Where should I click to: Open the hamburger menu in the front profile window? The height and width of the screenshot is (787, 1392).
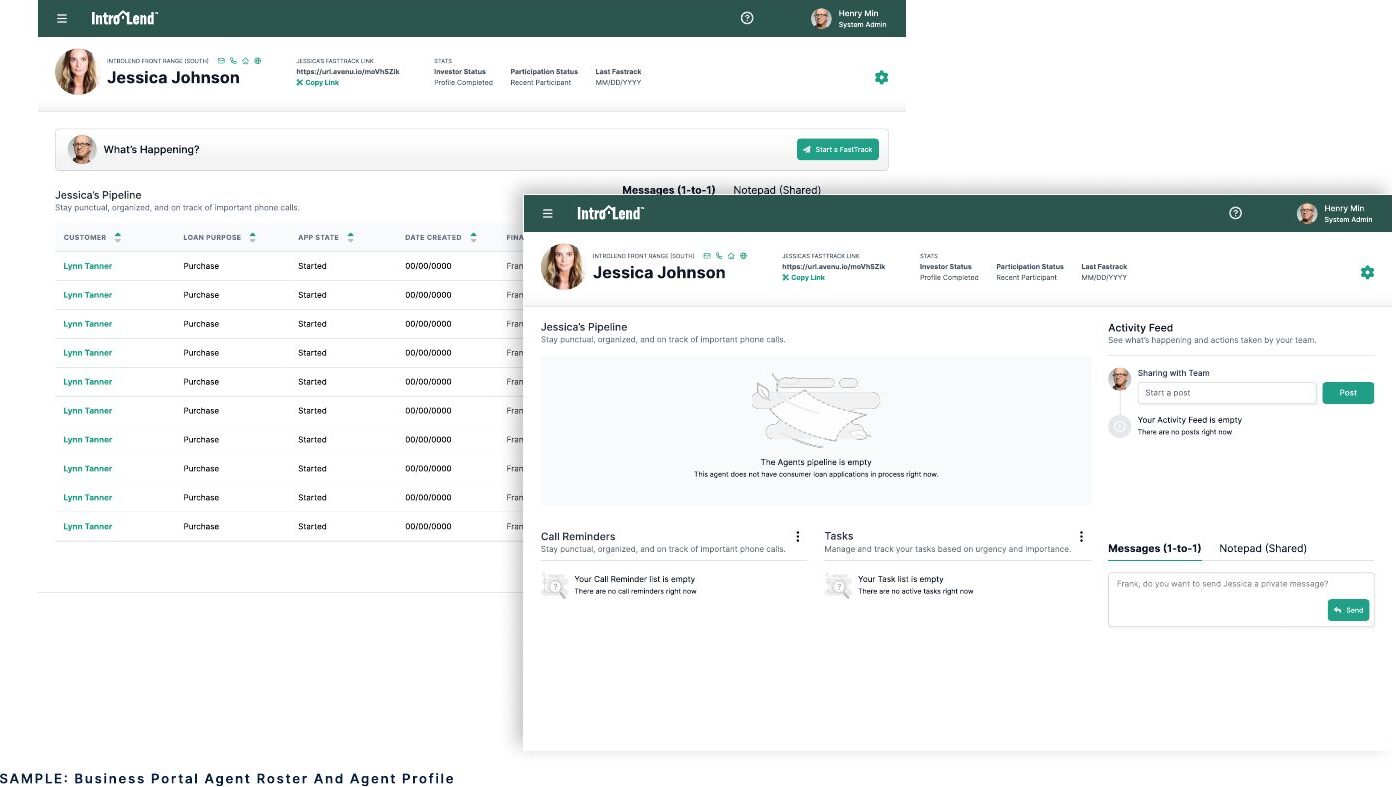tap(547, 213)
